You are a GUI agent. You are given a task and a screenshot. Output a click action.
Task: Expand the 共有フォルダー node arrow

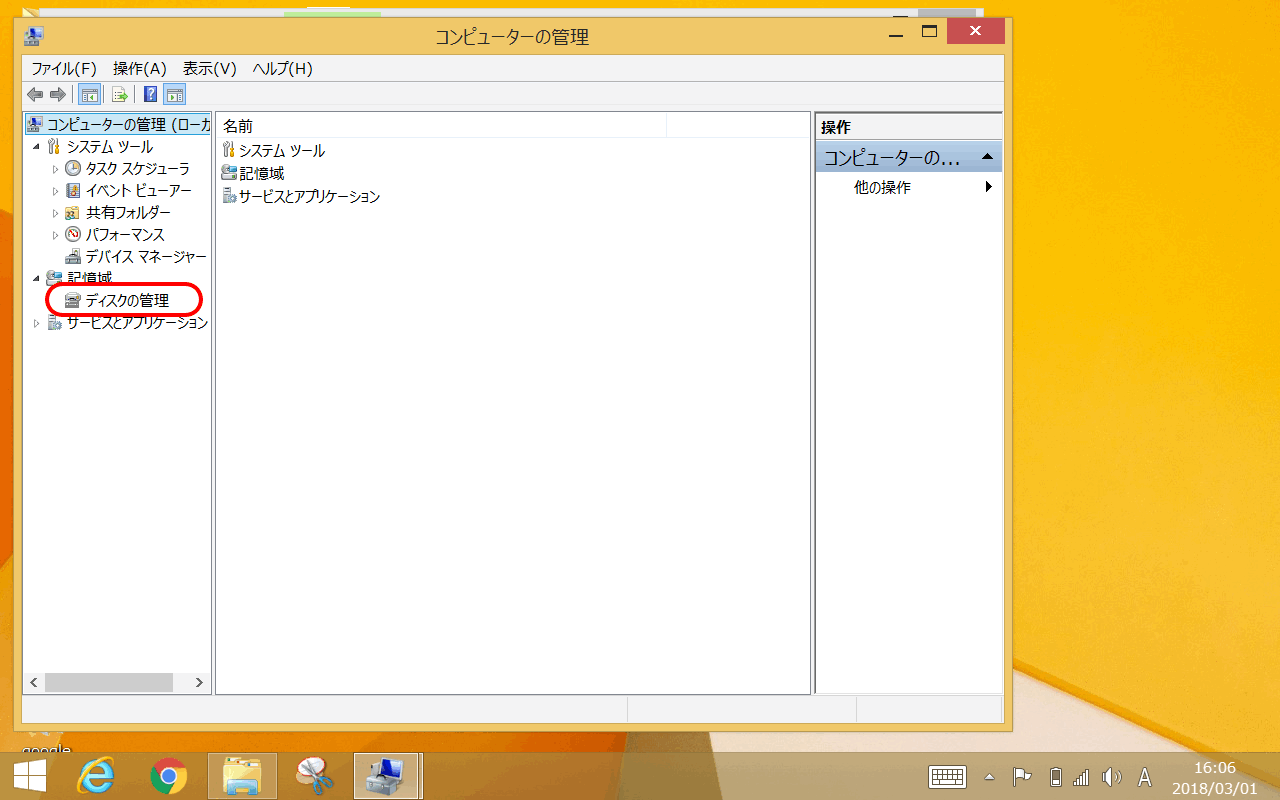click(x=56, y=213)
